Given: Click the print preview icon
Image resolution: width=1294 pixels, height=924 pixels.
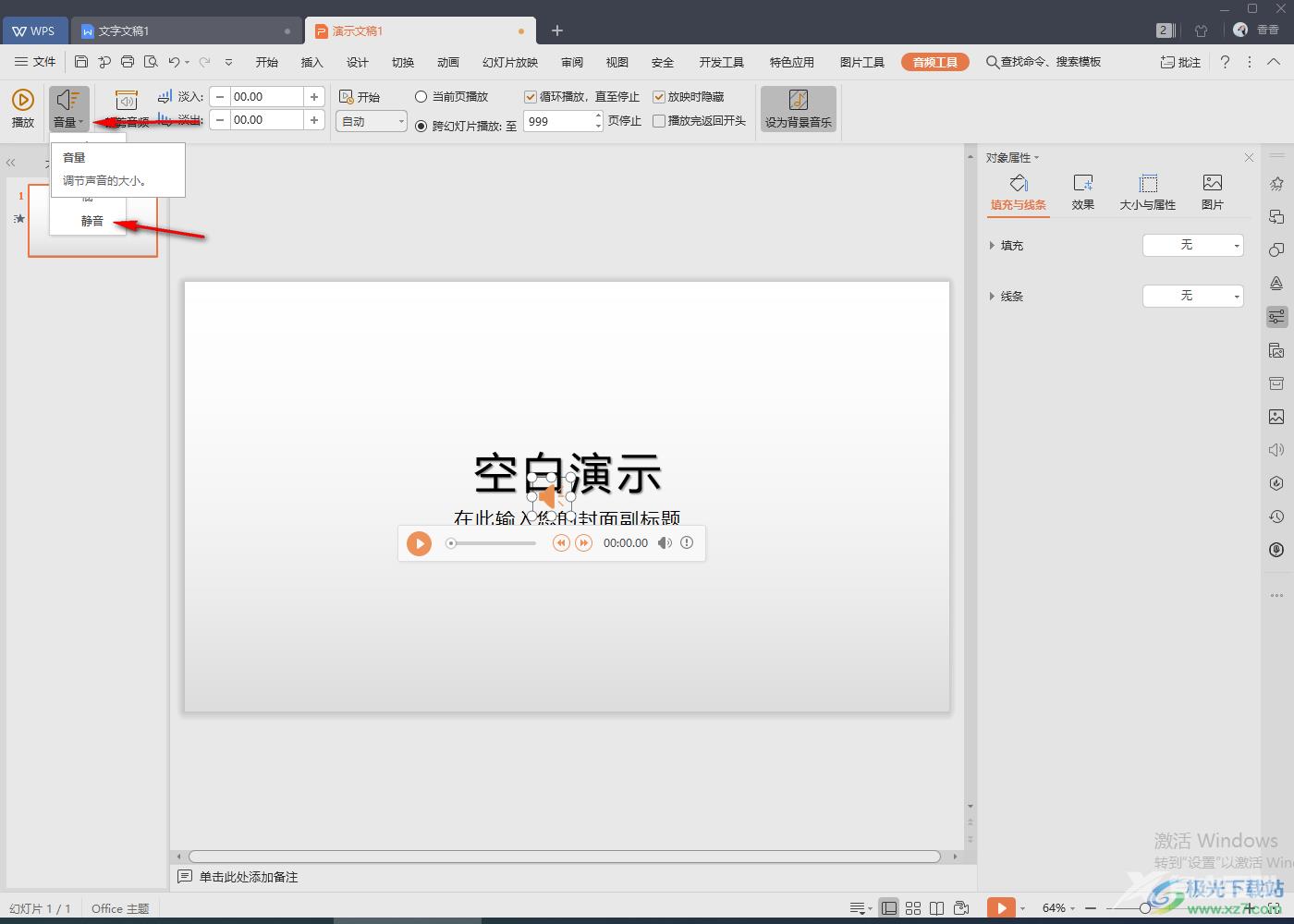Looking at the screenshot, I should point(151,62).
